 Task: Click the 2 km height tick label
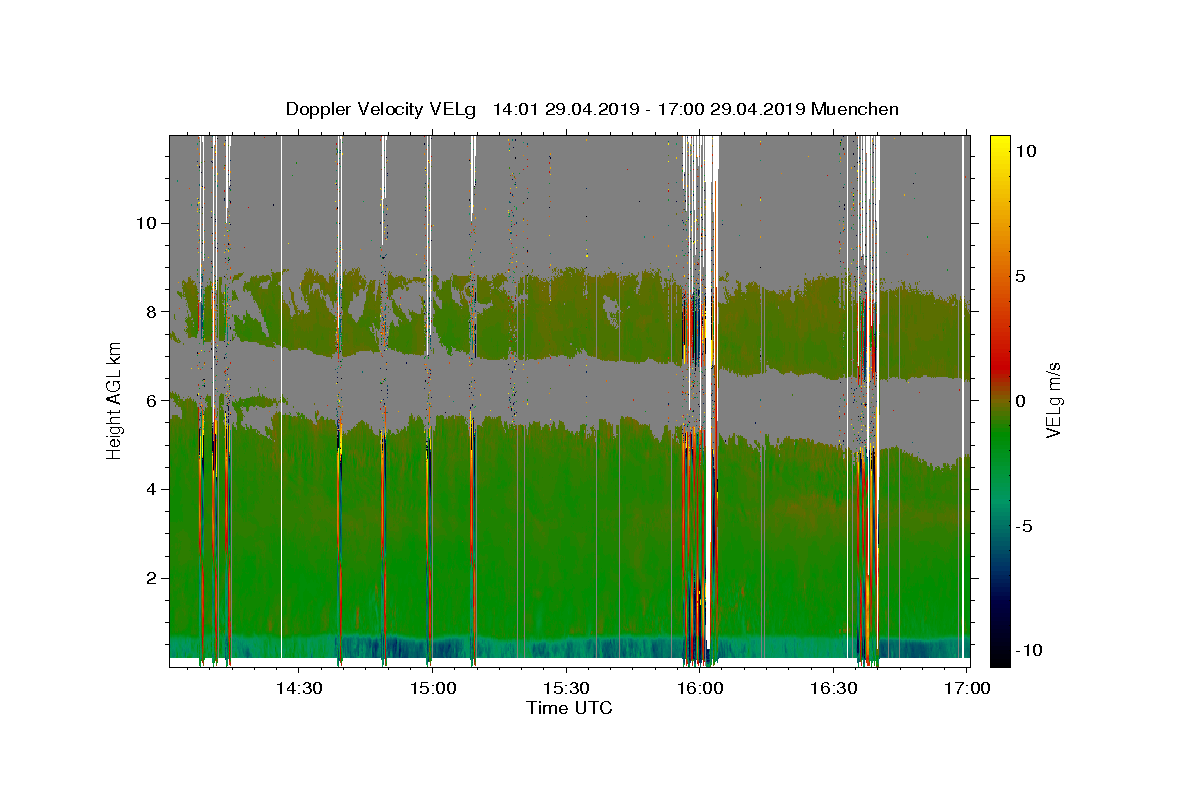click(x=149, y=579)
